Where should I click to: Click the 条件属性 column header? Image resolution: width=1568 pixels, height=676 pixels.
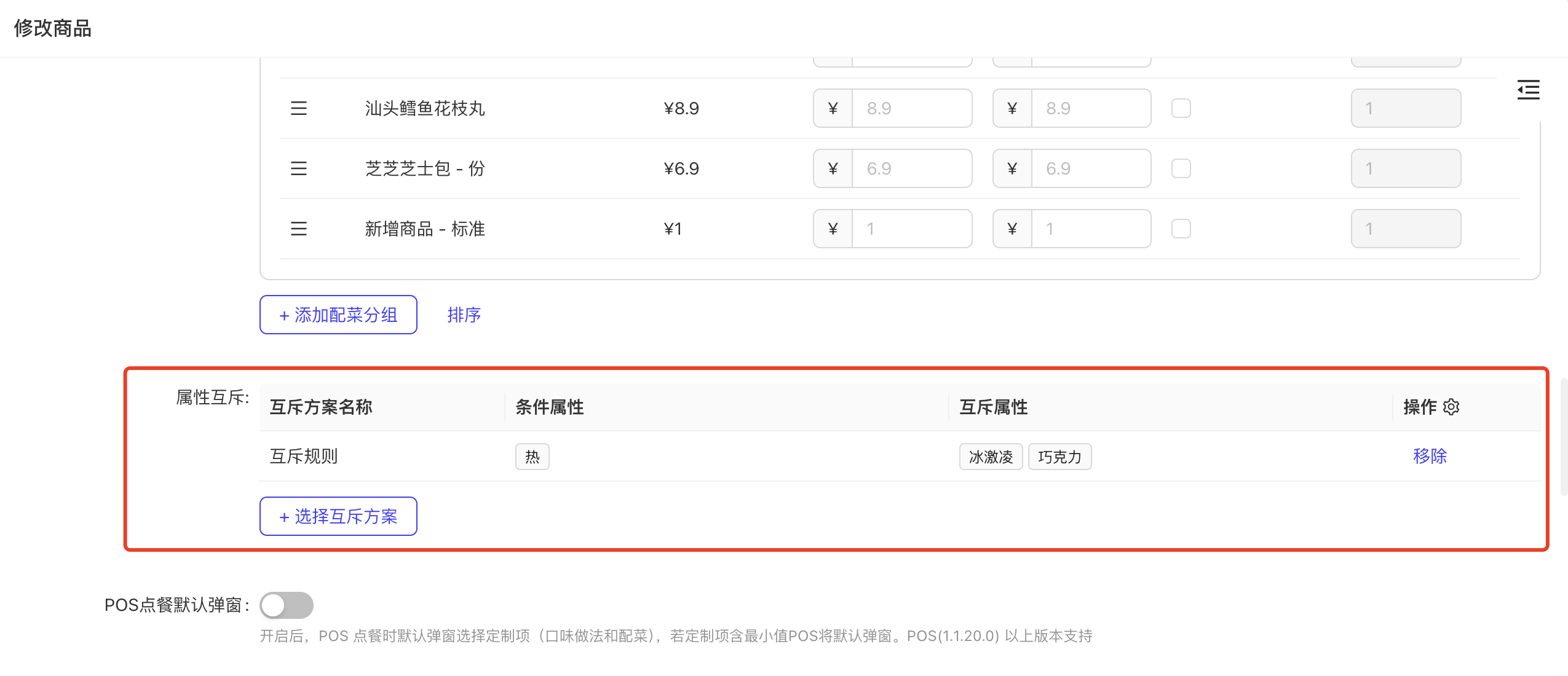pyautogui.click(x=549, y=407)
